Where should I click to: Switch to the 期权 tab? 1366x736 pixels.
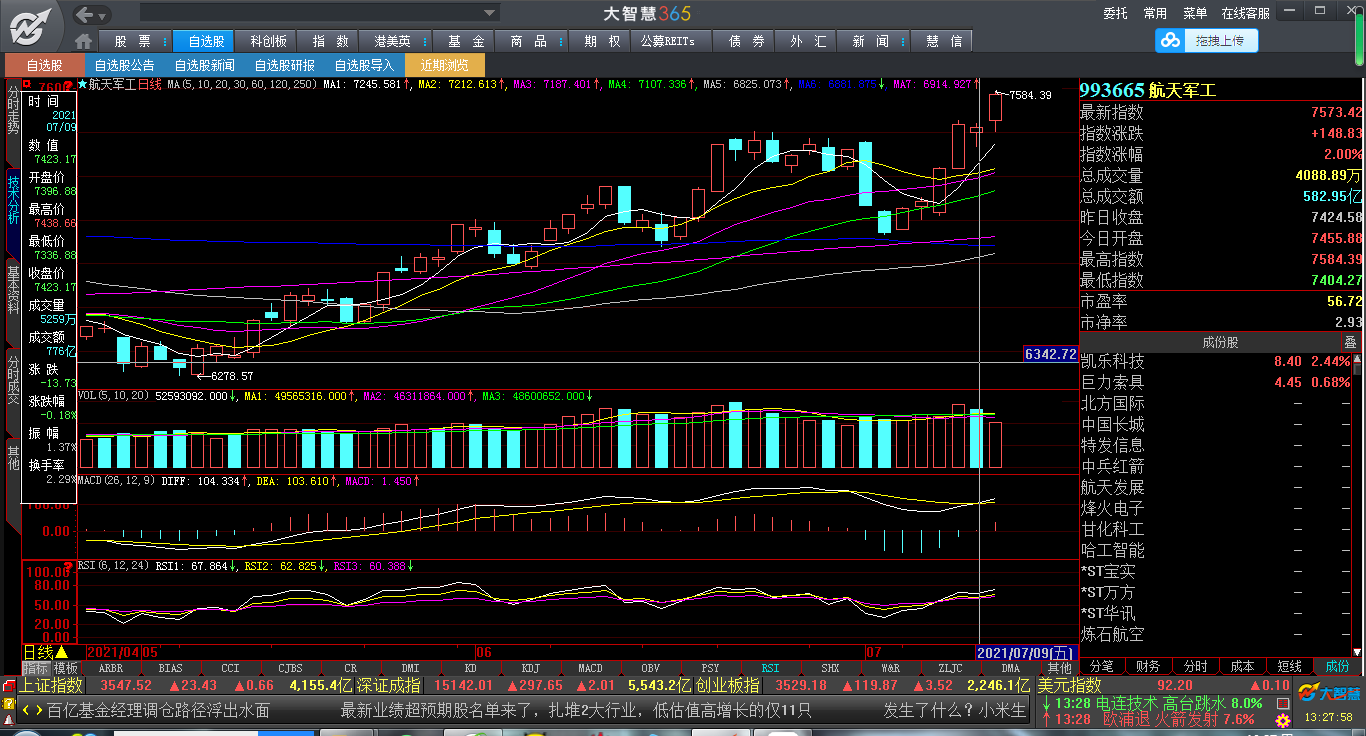[x=602, y=41]
